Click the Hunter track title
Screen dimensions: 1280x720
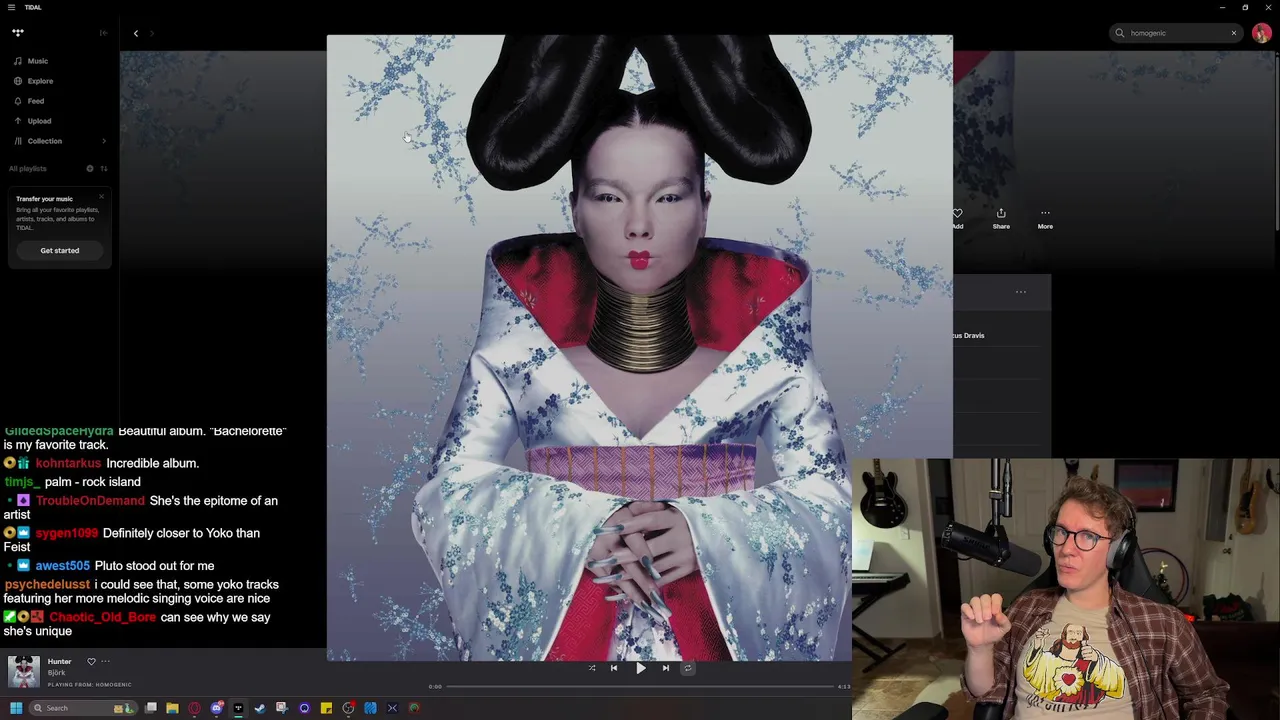point(60,662)
